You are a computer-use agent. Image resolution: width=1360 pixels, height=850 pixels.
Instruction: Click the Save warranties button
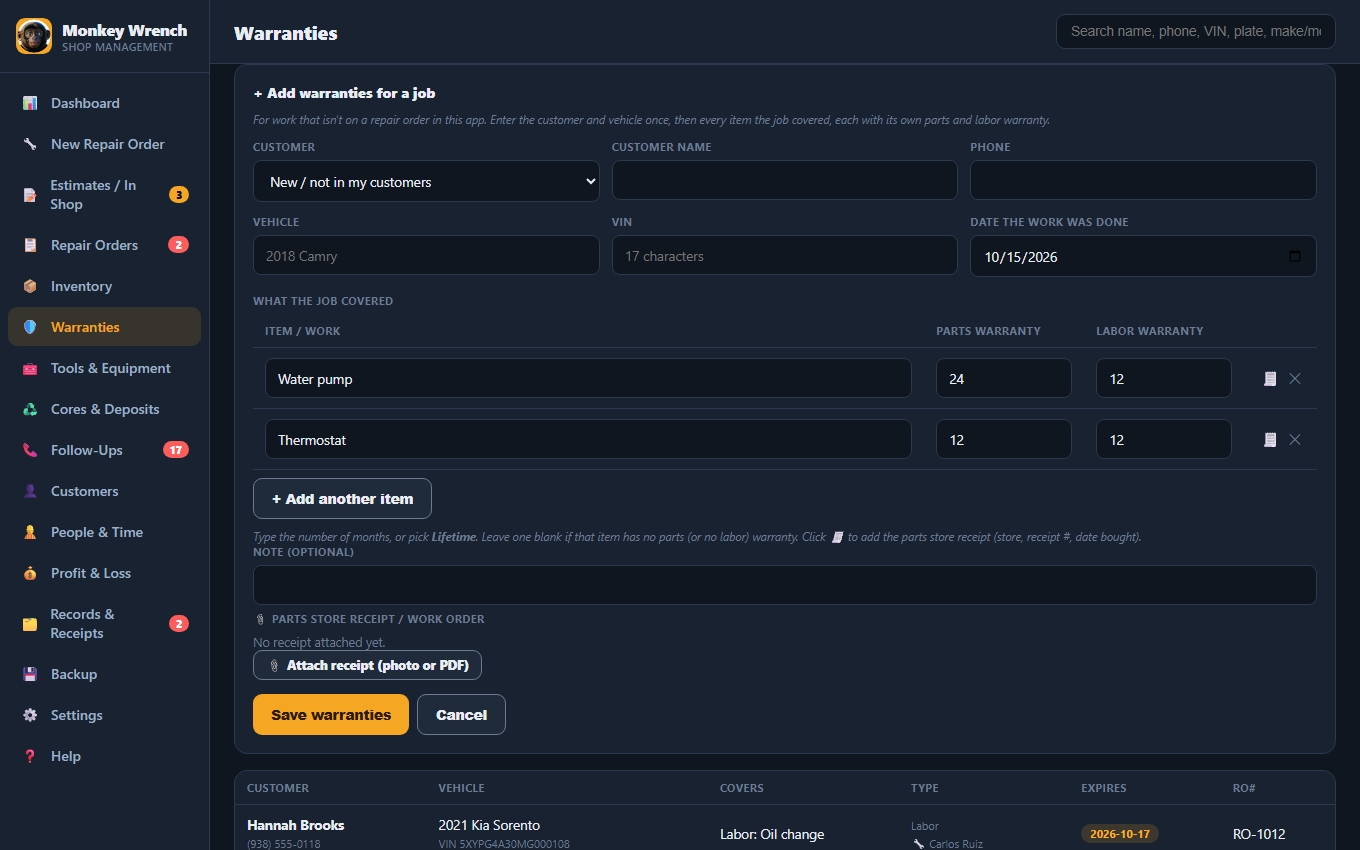click(331, 715)
